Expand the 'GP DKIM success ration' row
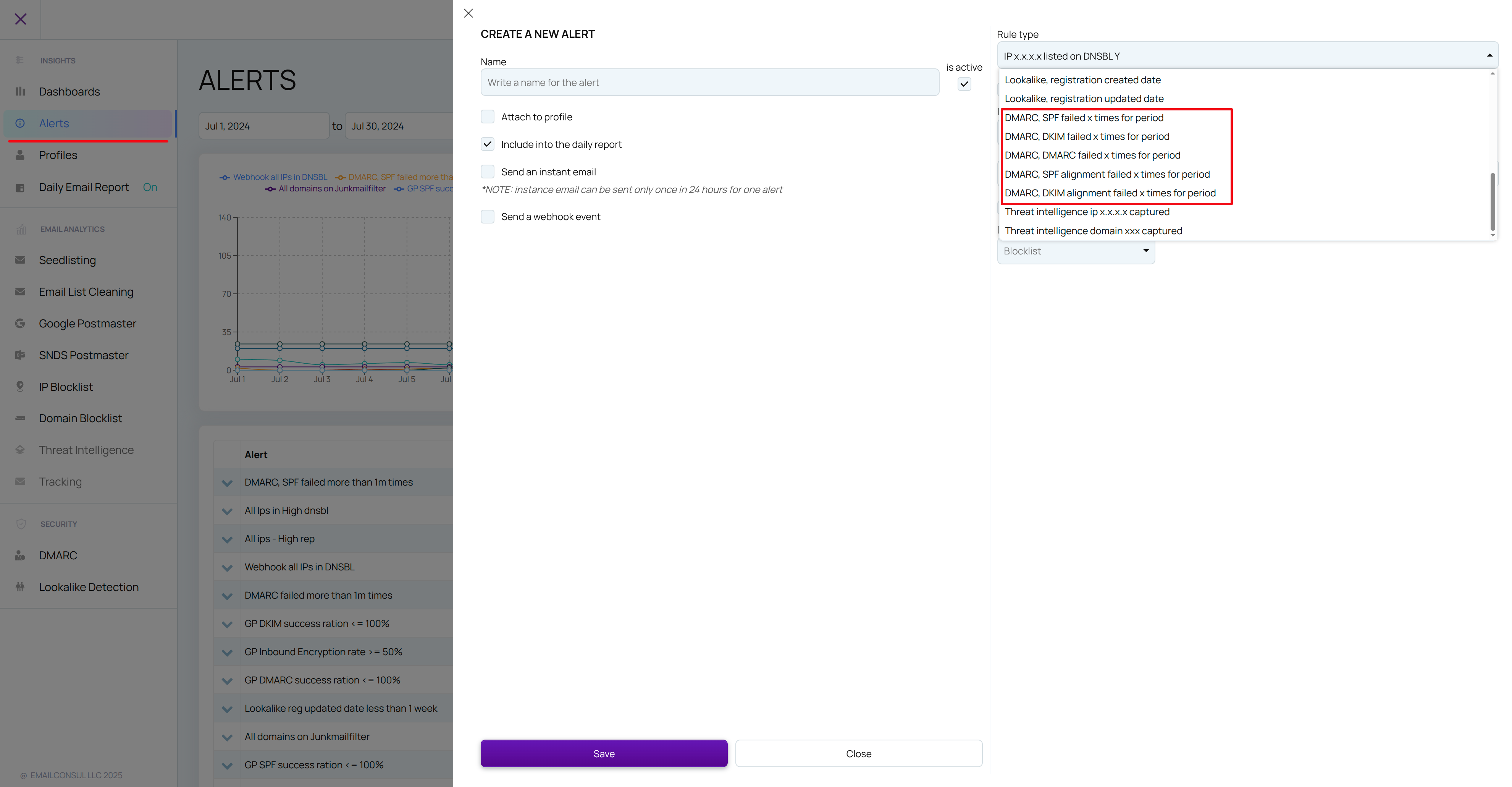 pos(227,624)
